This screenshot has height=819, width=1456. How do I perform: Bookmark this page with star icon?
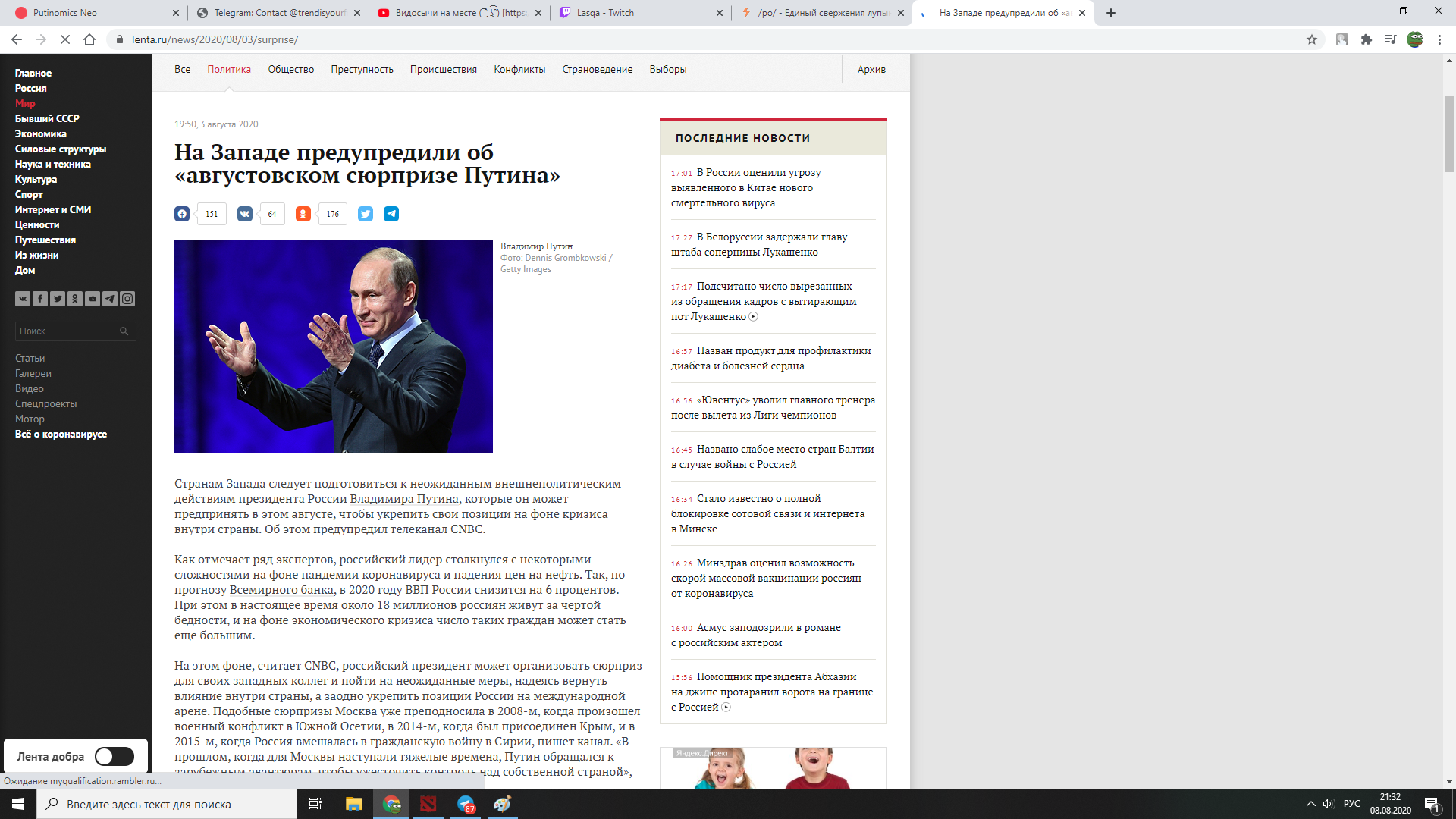point(1312,39)
